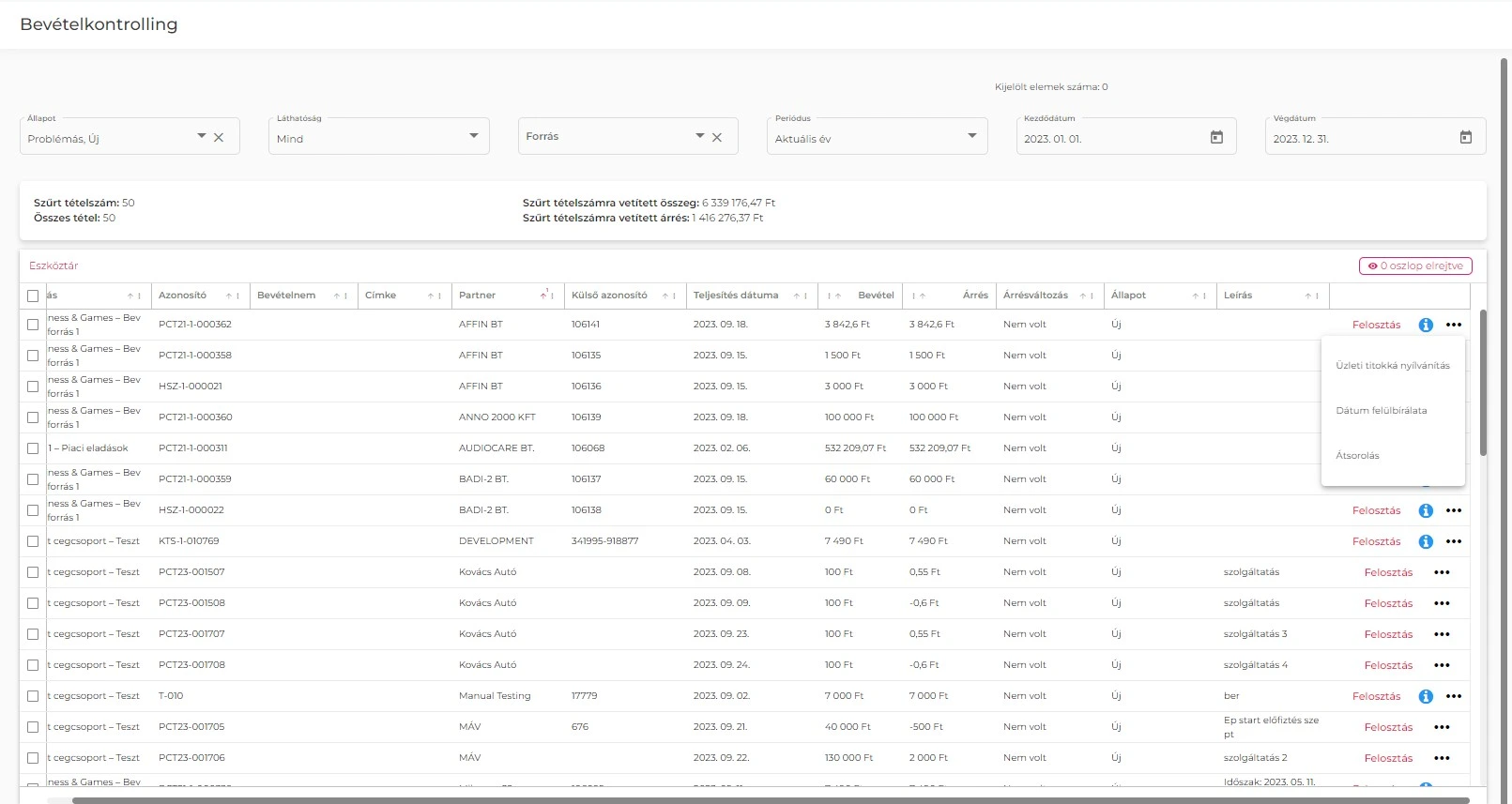Click the horizontal scrollbar under the table

(770, 800)
